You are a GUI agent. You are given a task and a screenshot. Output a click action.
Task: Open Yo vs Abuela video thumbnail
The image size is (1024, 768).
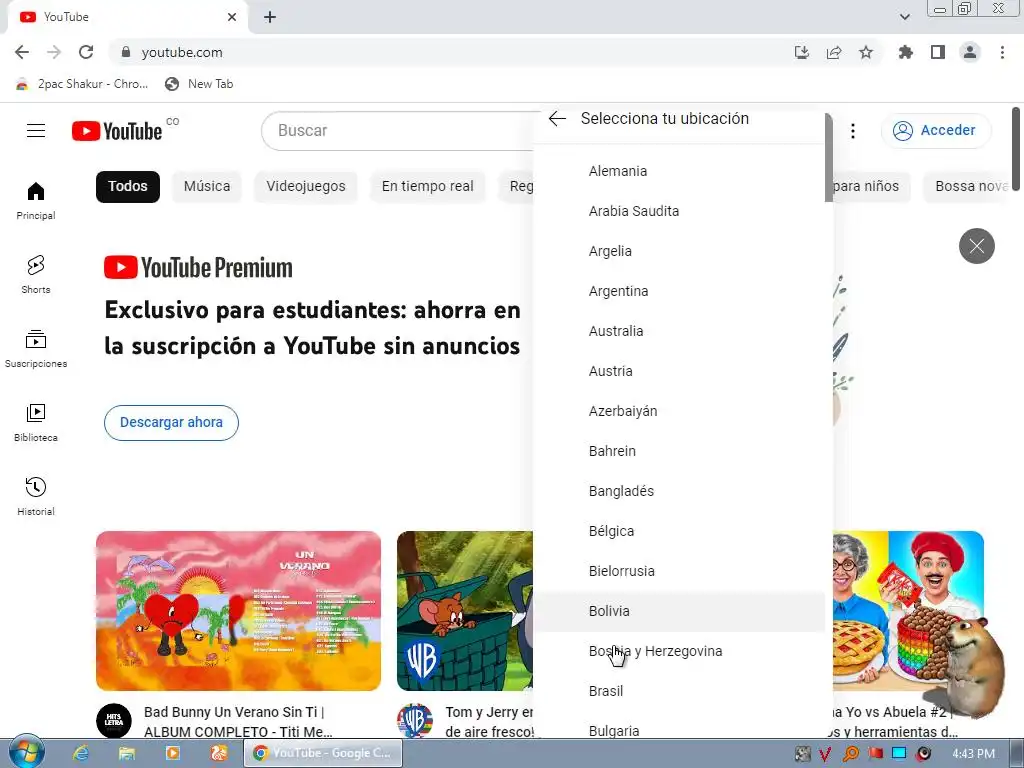click(909, 611)
